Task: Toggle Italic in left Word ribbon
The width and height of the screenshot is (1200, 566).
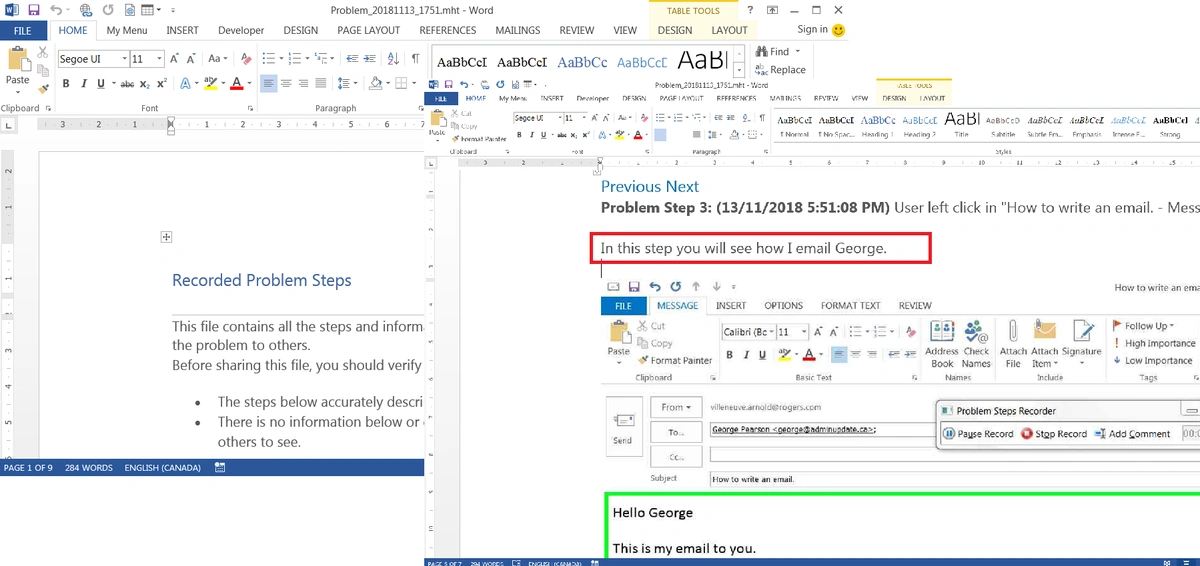Action: pos(84,84)
